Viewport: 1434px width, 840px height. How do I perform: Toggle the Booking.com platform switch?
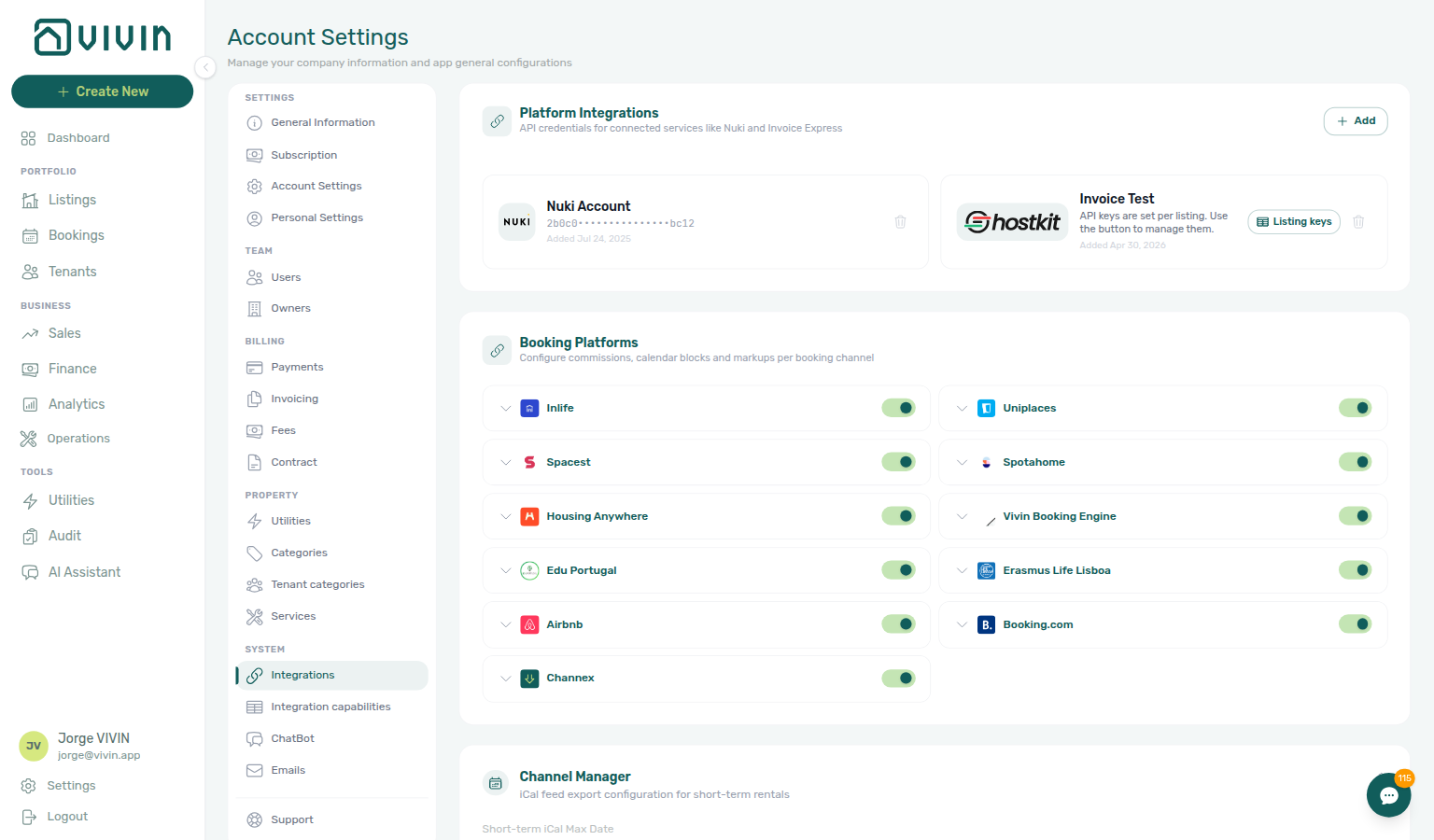tap(1355, 624)
